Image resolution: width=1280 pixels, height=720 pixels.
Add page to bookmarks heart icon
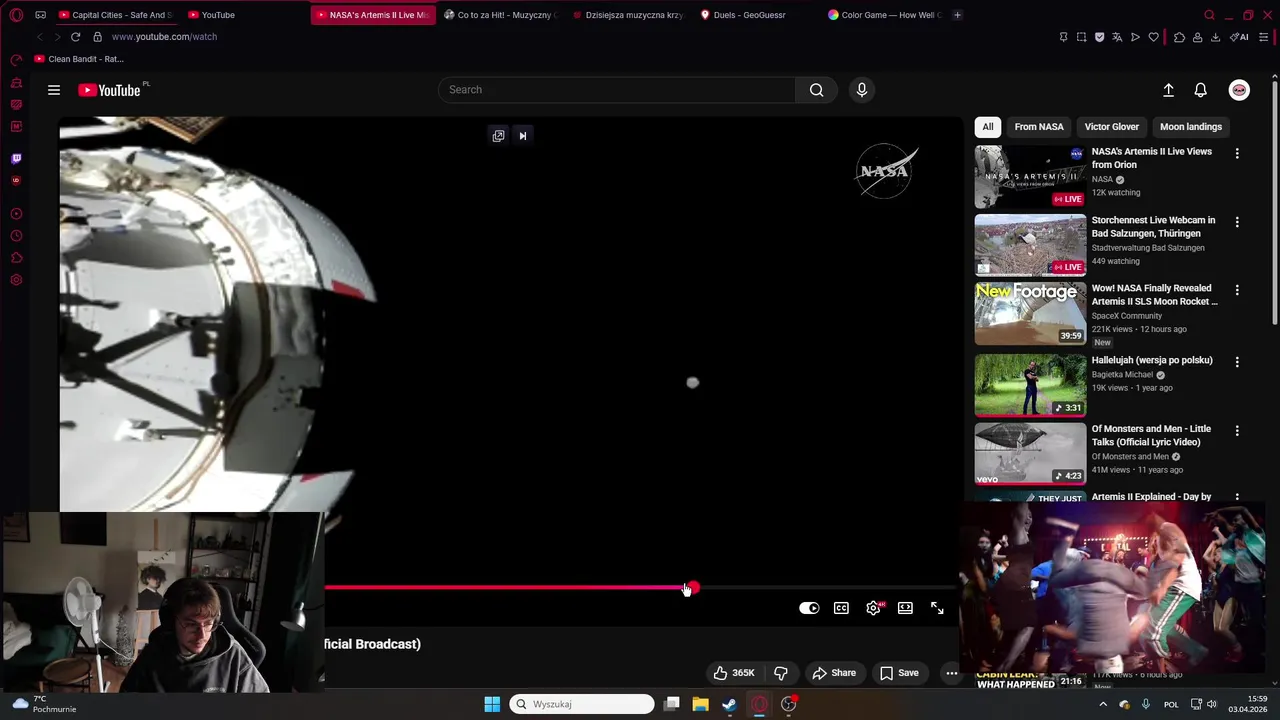coord(1153,37)
